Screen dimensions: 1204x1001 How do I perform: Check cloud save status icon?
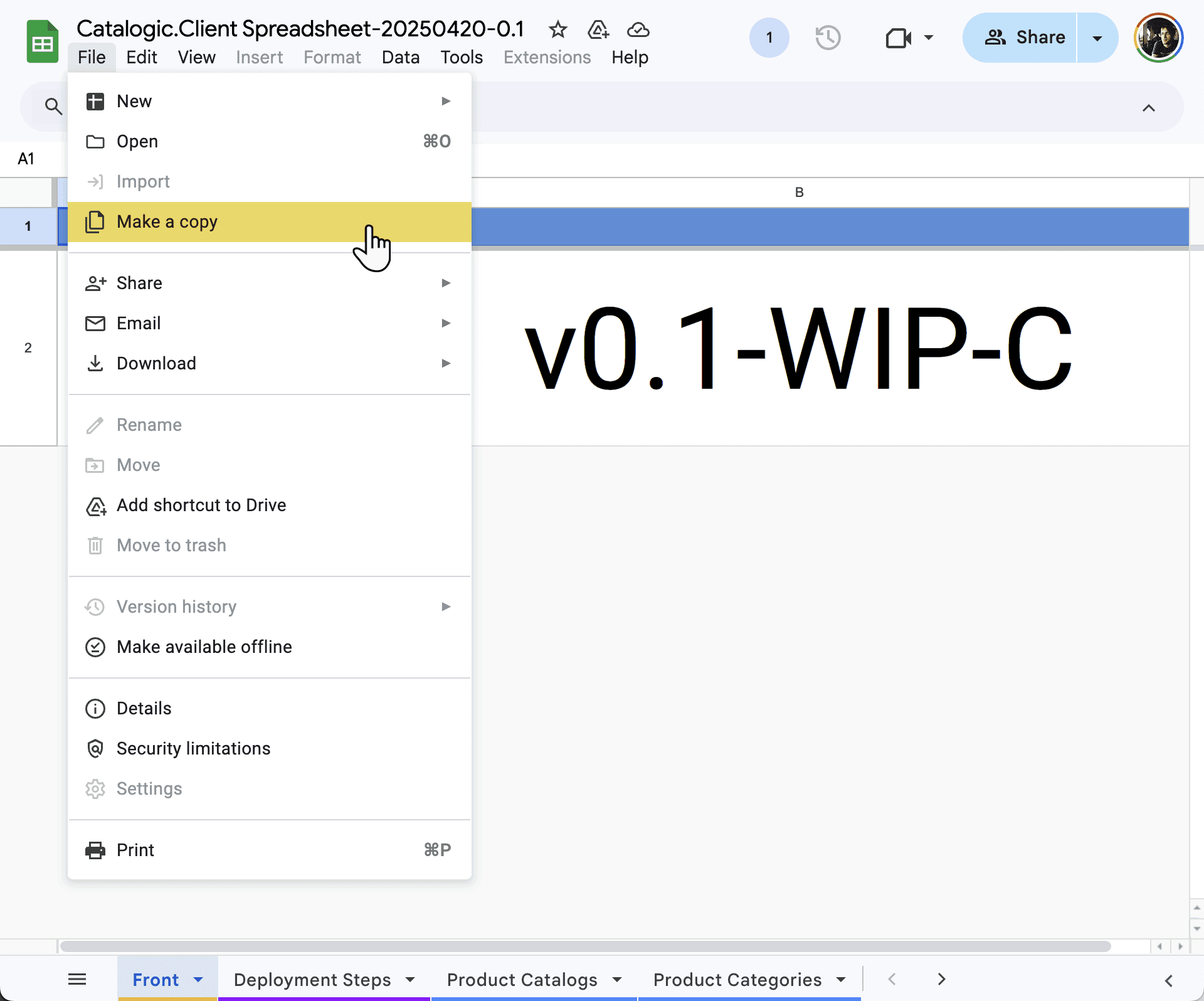(638, 29)
